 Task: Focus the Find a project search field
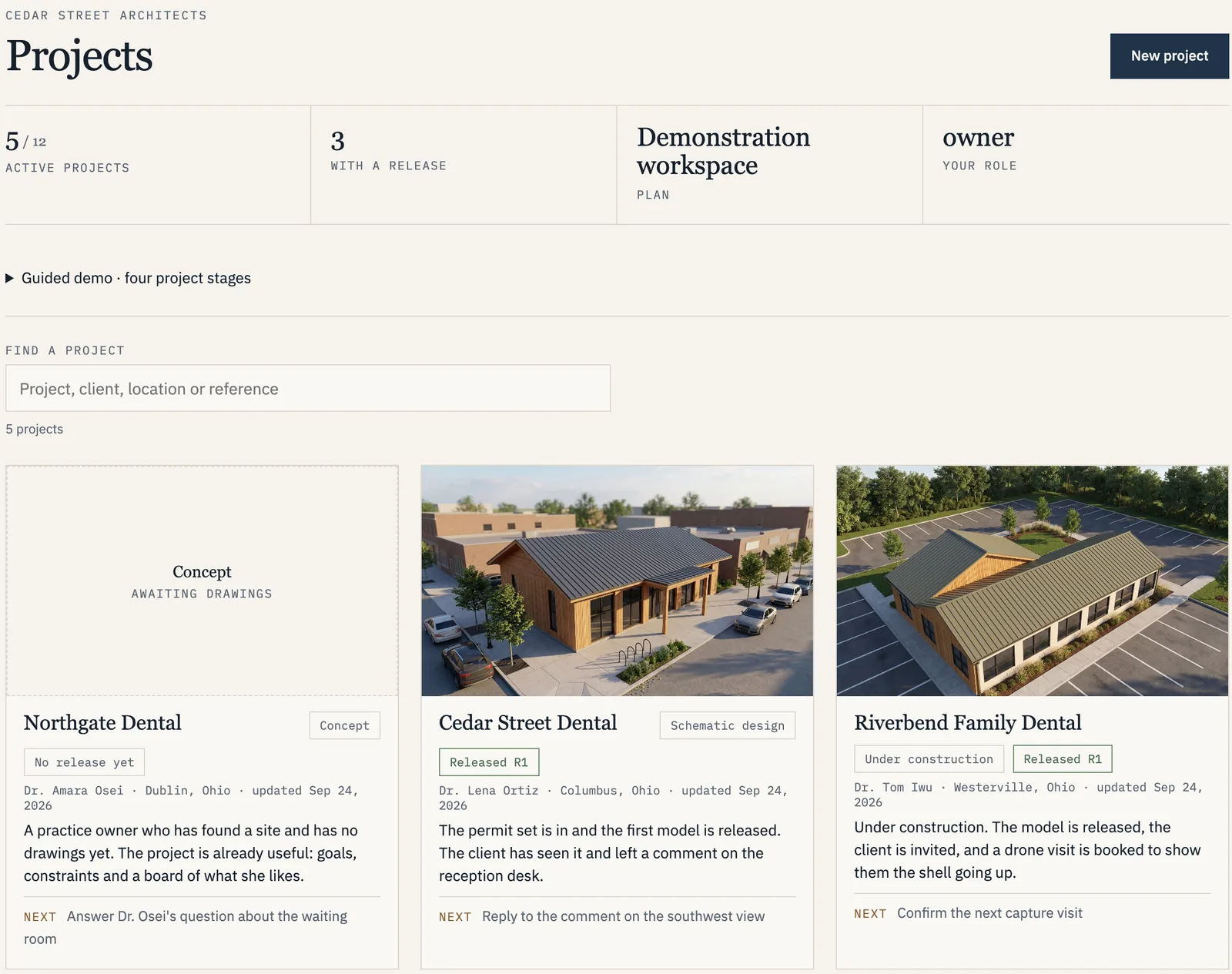(x=308, y=388)
